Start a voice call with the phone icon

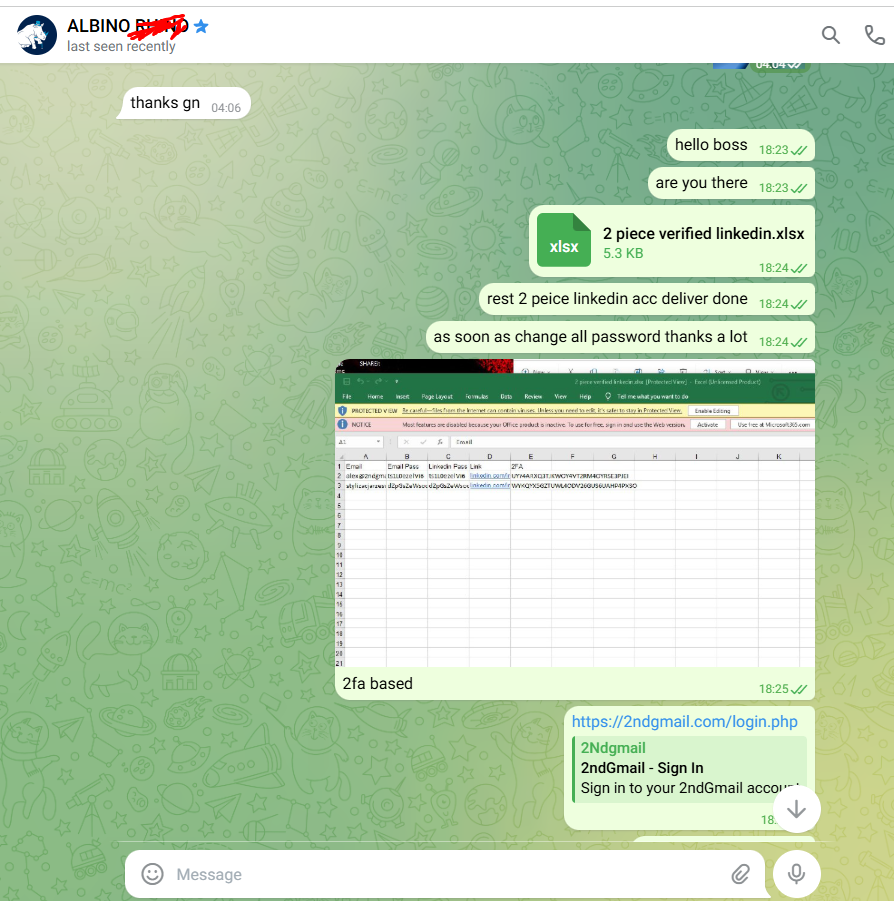pyautogui.click(x=874, y=35)
